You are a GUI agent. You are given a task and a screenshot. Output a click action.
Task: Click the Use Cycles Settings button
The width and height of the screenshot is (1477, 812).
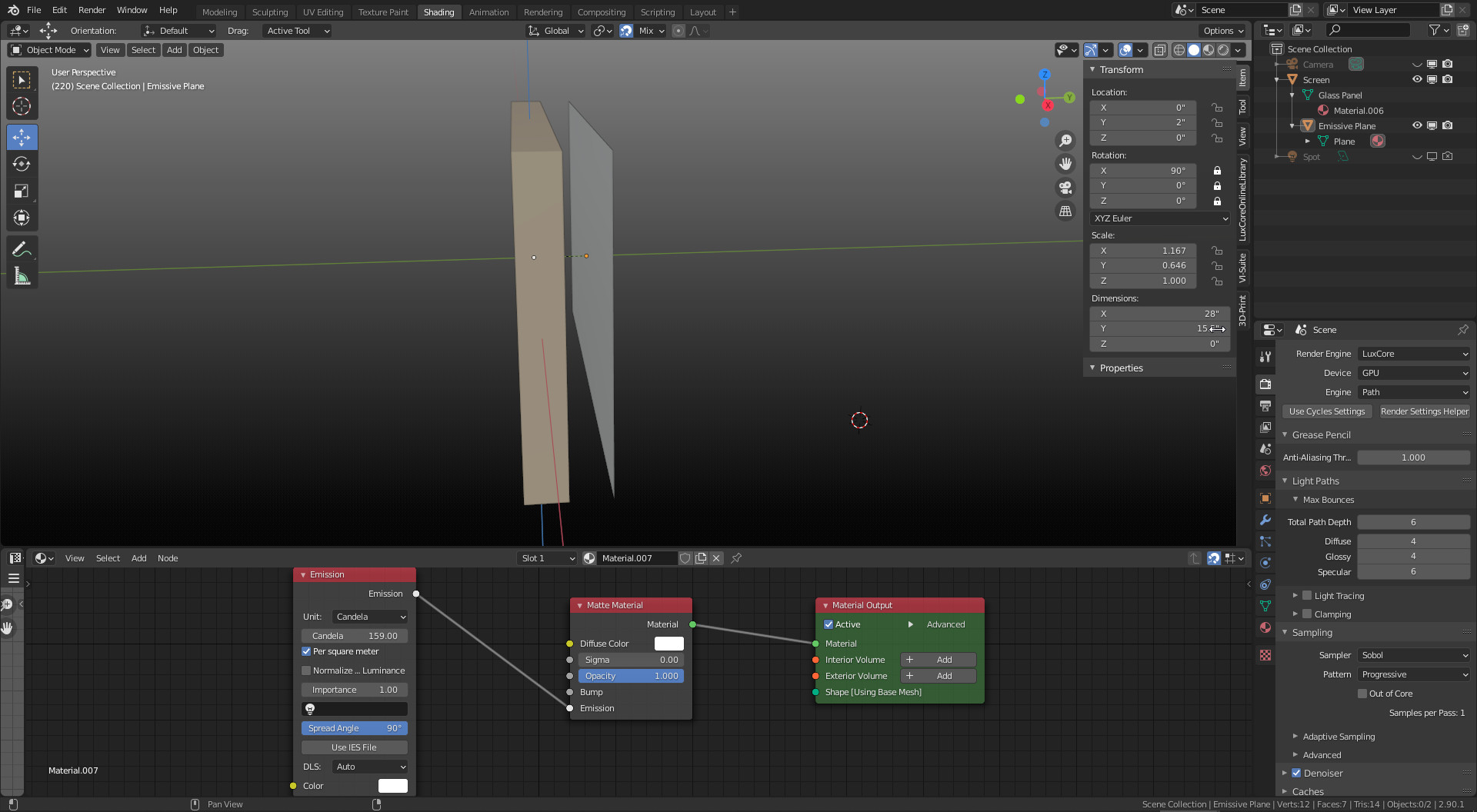pos(1327,411)
